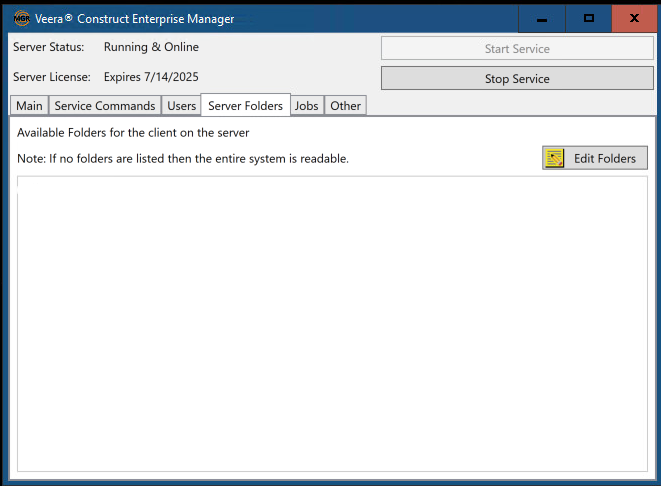Click the 'Expires 7/14/2025' license text
This screenshot has width=661, height=486.
[x=151, y=77]
